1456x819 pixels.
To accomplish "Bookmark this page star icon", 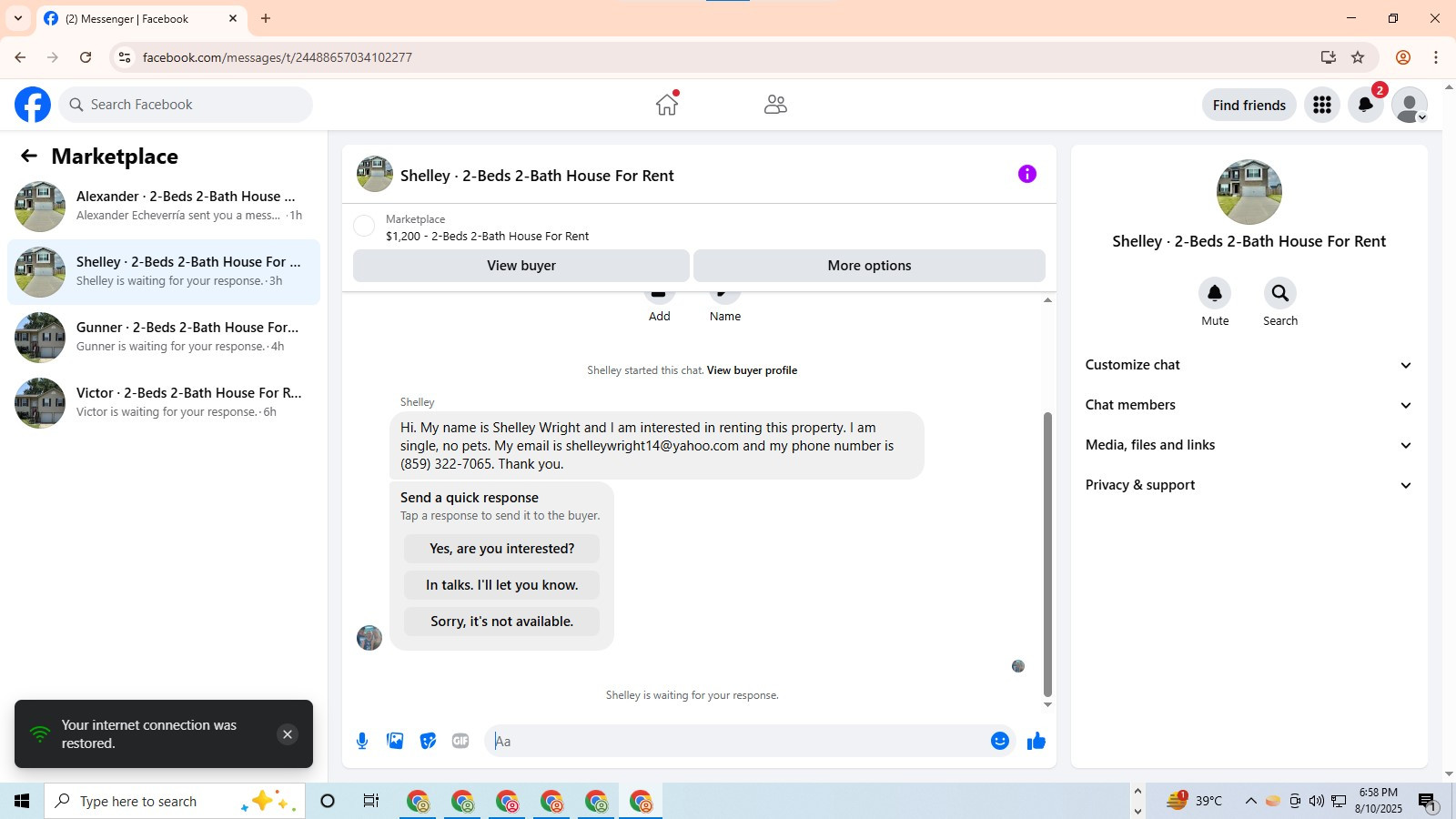I will [x=1358, y=57].
